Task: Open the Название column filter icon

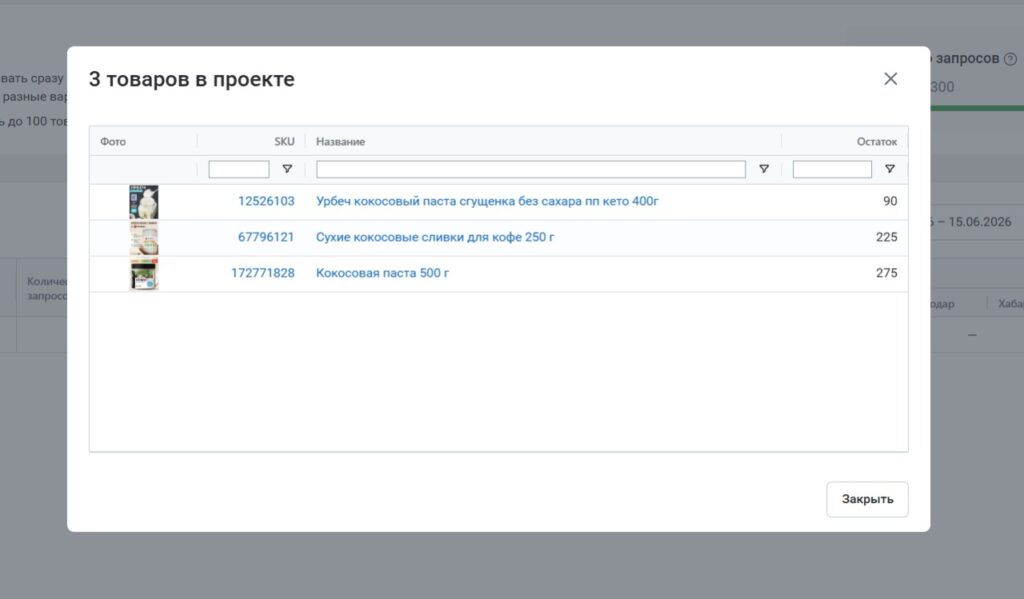Action: pos(763,169)
